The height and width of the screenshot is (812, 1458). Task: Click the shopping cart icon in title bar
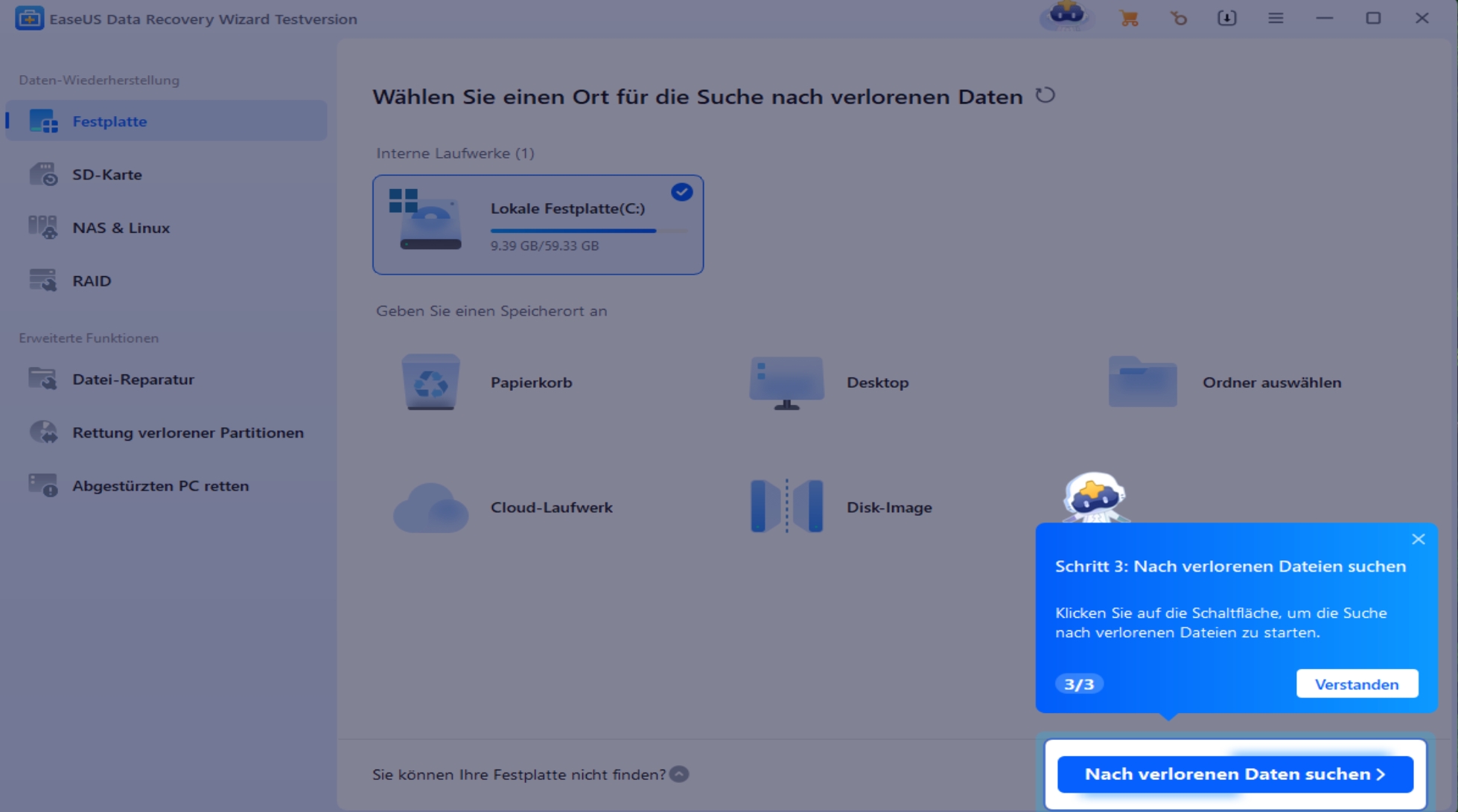(1129, 19)
